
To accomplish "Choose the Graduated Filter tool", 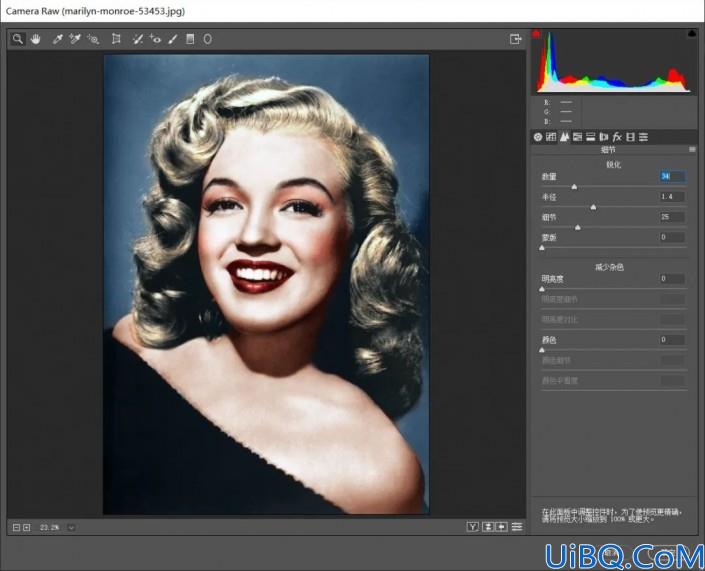I will (x=190, y=40).
